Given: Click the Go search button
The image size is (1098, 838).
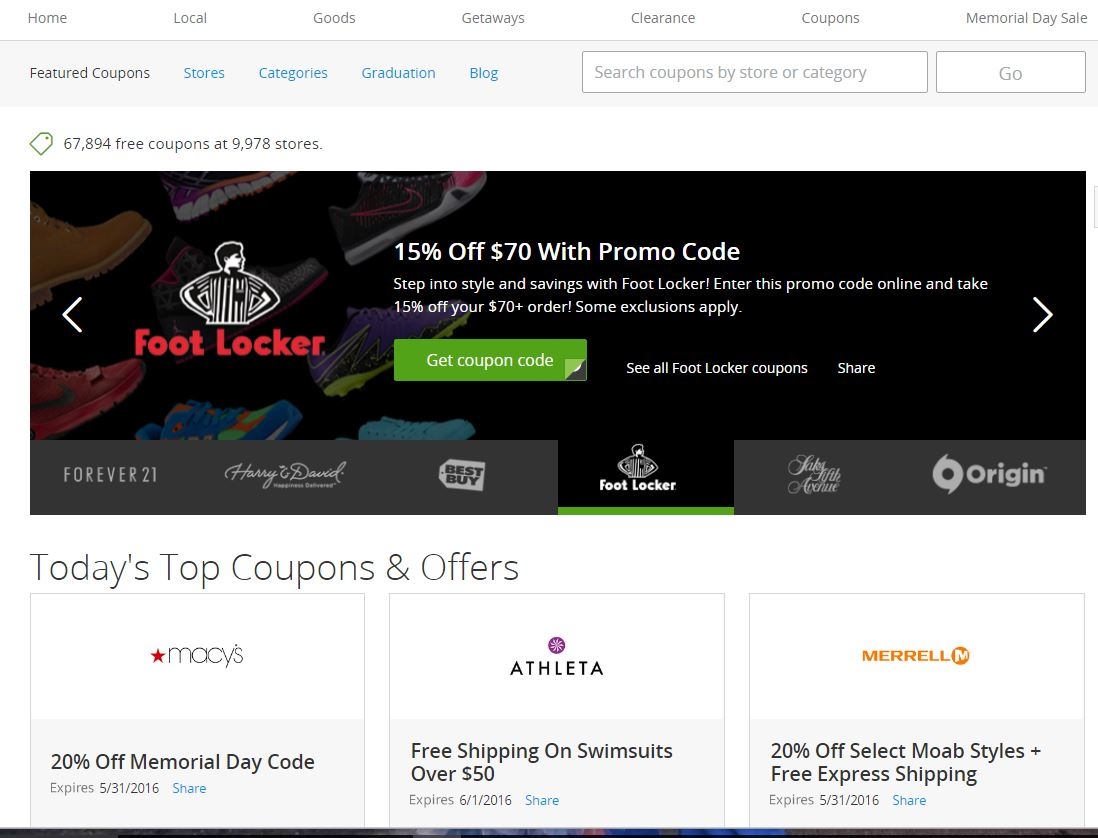Looking at the screenshot, I should (1010, 72).
